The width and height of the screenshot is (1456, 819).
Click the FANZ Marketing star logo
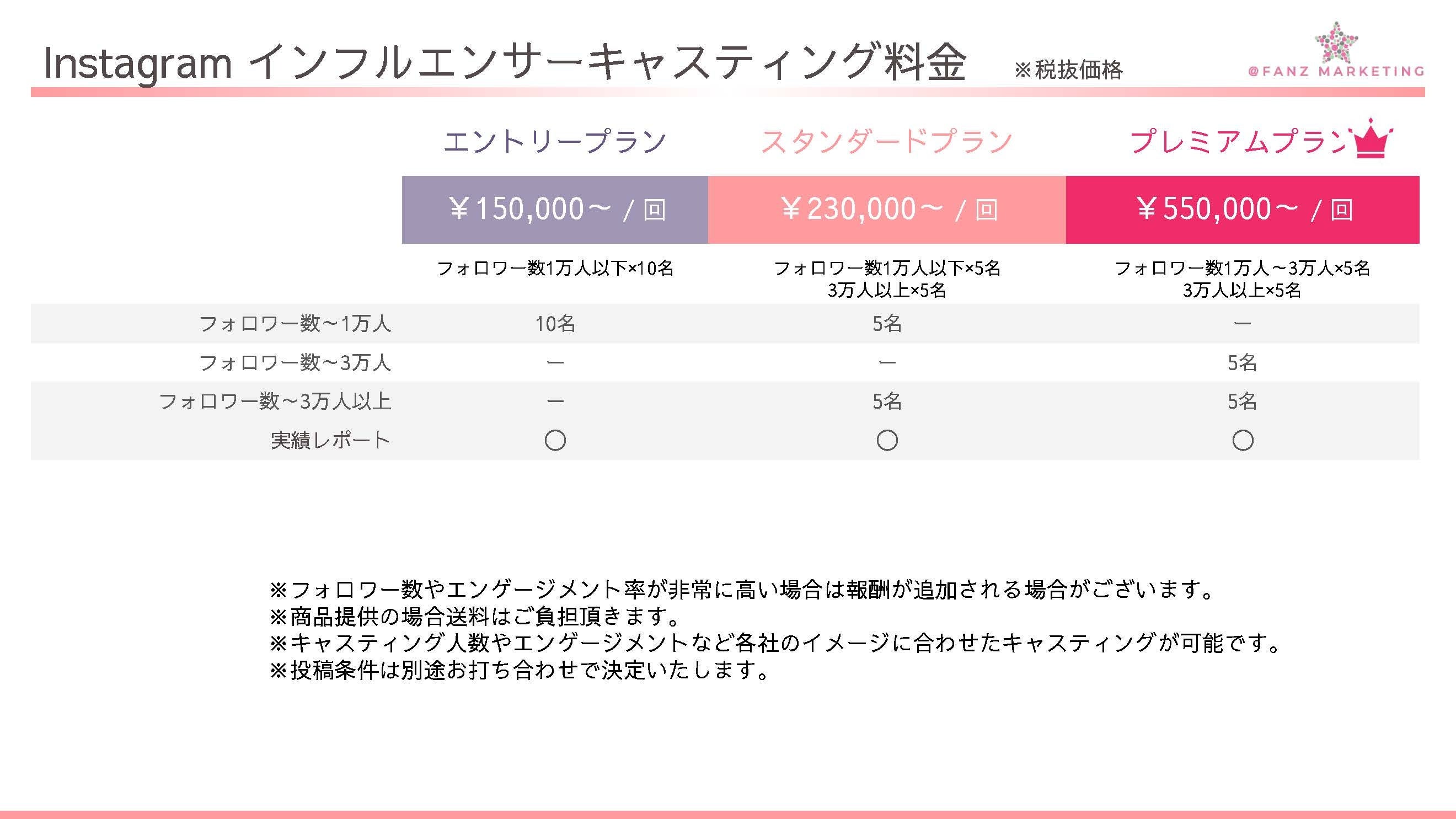tap(1336, 43)
